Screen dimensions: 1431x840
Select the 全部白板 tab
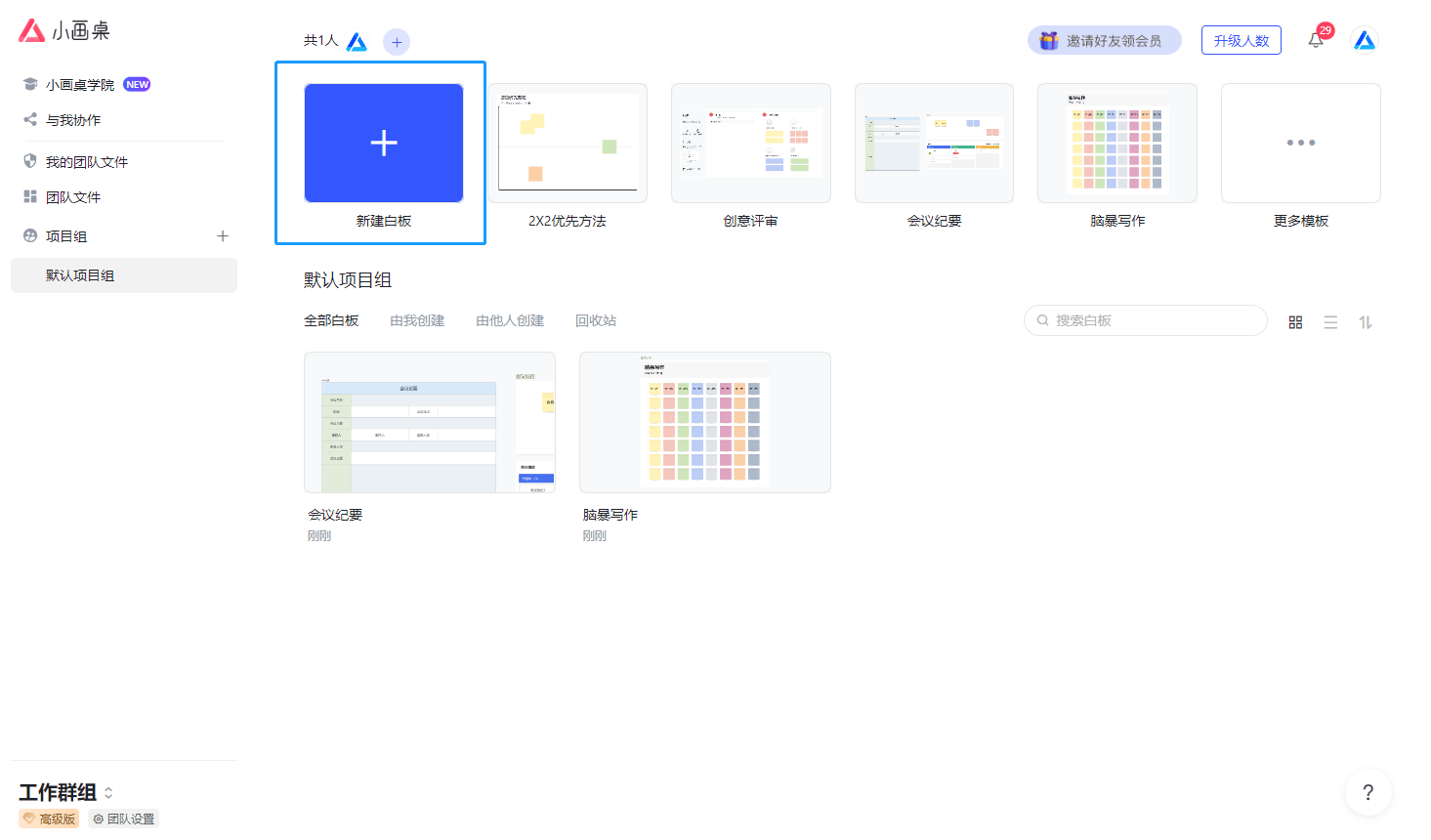click(x=331, y=320)
